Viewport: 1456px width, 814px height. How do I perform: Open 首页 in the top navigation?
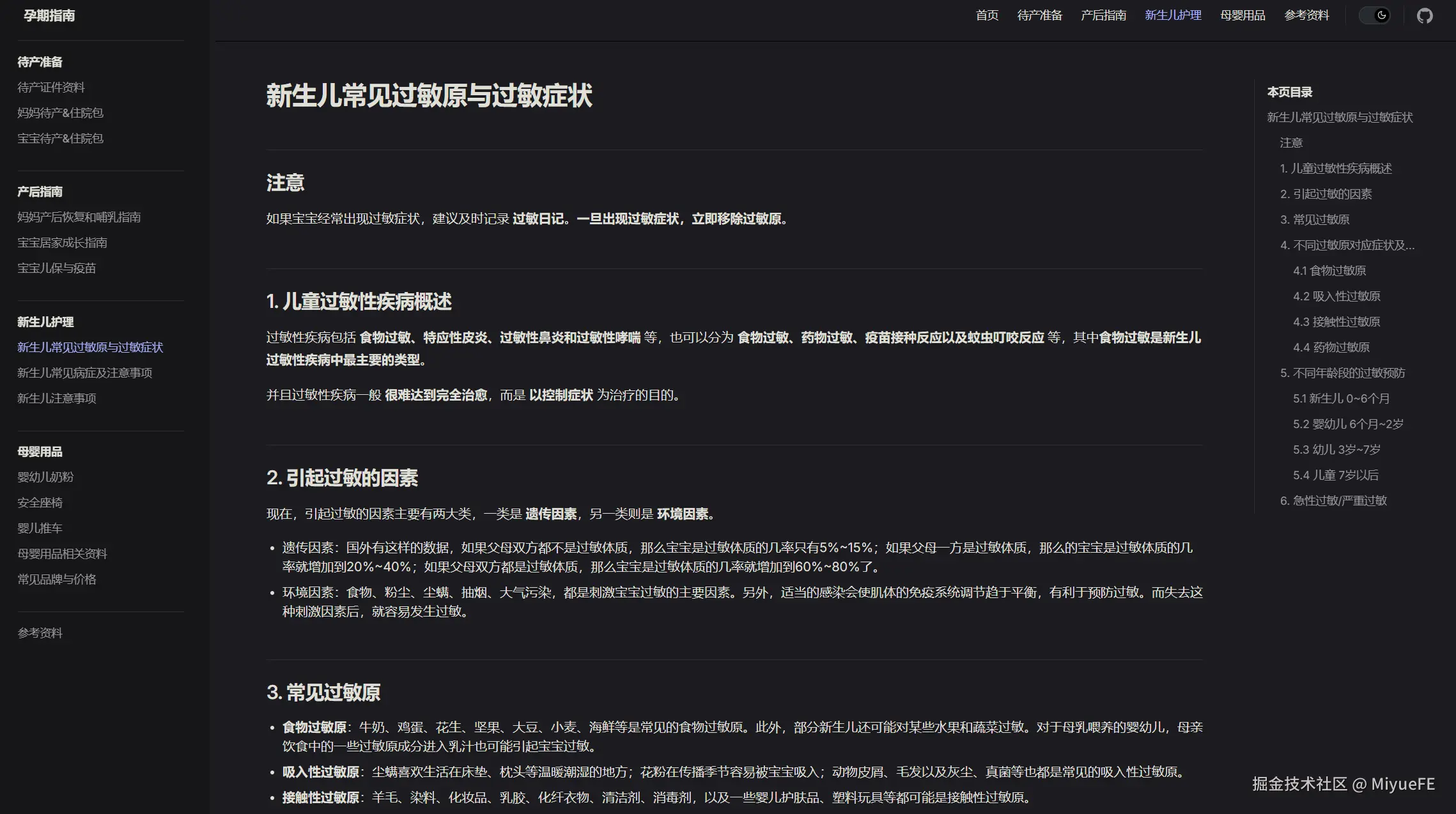coord(986,15)
